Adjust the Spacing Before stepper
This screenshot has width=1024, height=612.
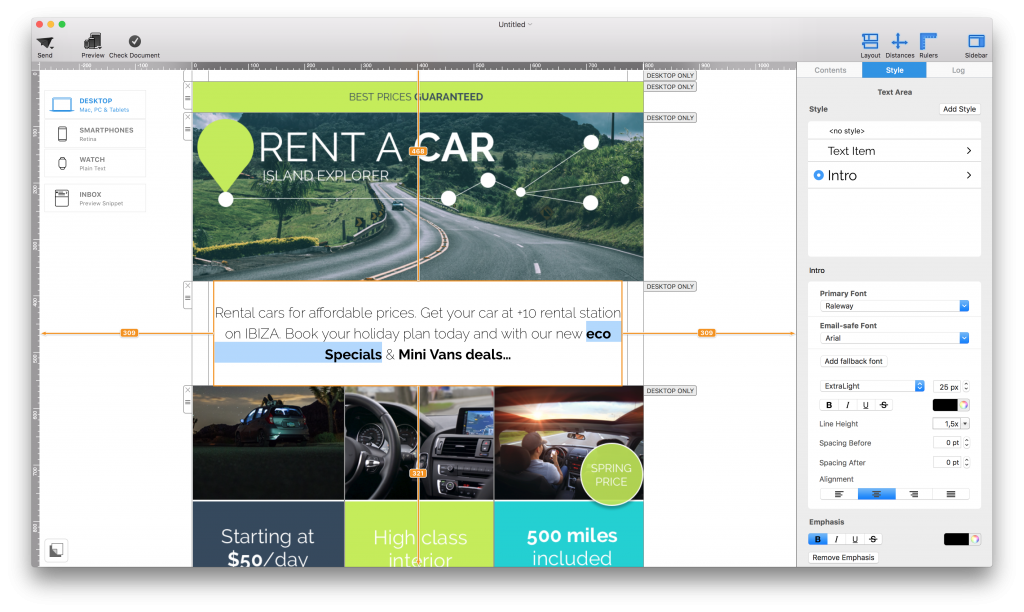pyautogui.click(x=967, y=443)
